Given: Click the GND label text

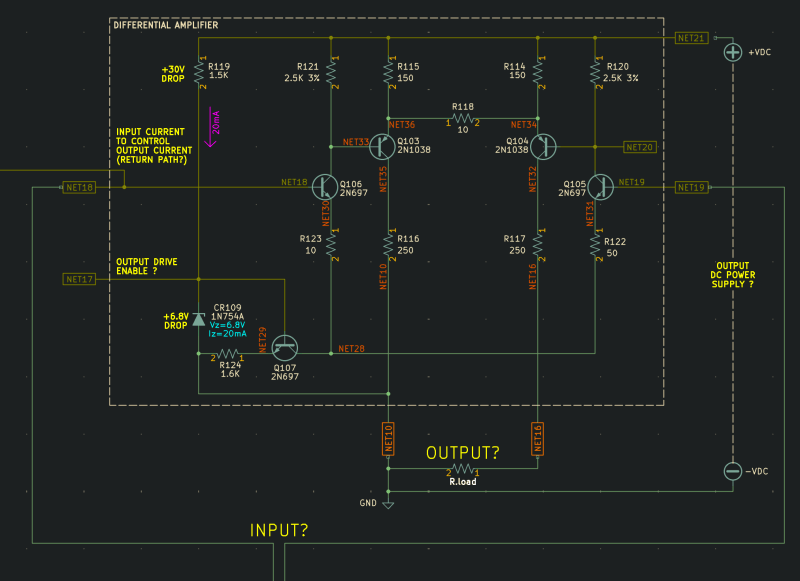Looking at the screenshot, I should coord(368,503).
